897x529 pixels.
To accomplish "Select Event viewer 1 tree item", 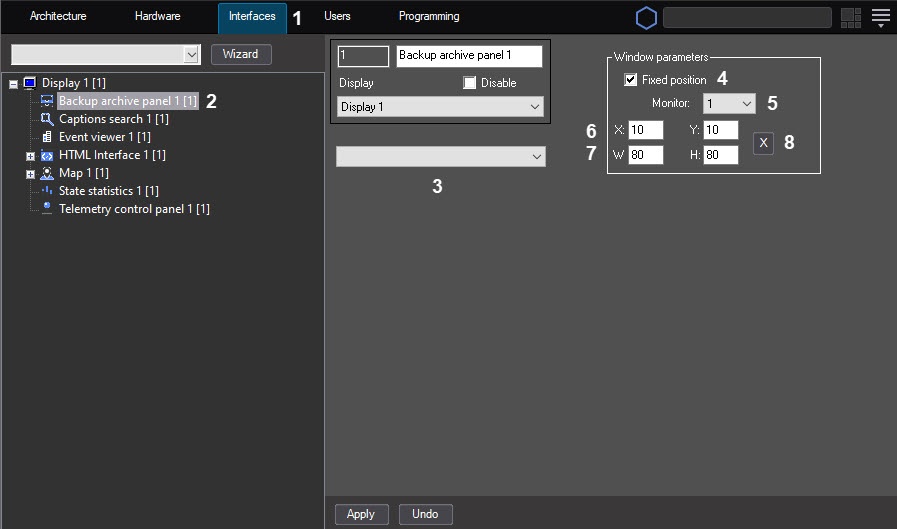I will click(105, 137).
